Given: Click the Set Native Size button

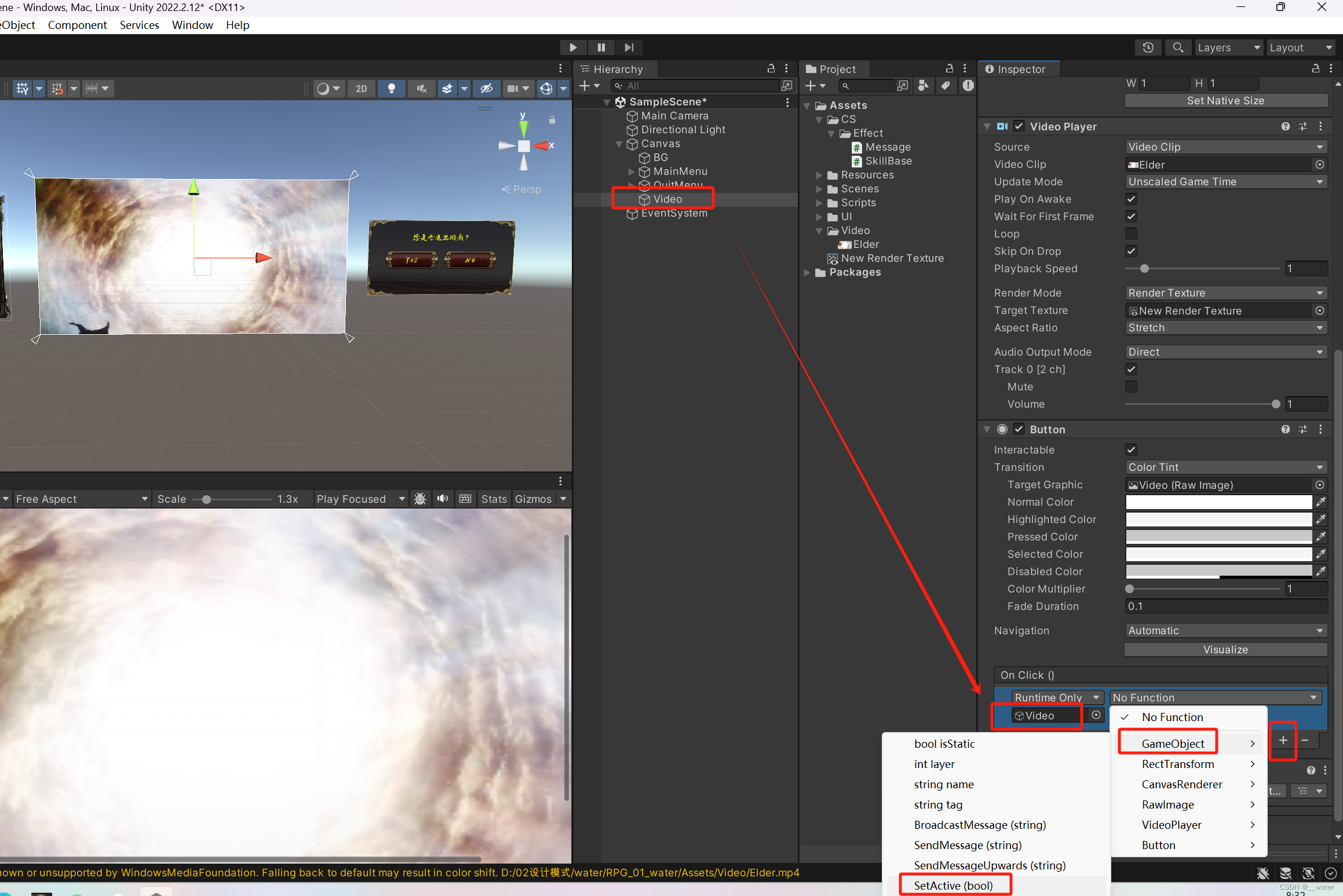Looking at the screenshot, I should point(1225,100).
